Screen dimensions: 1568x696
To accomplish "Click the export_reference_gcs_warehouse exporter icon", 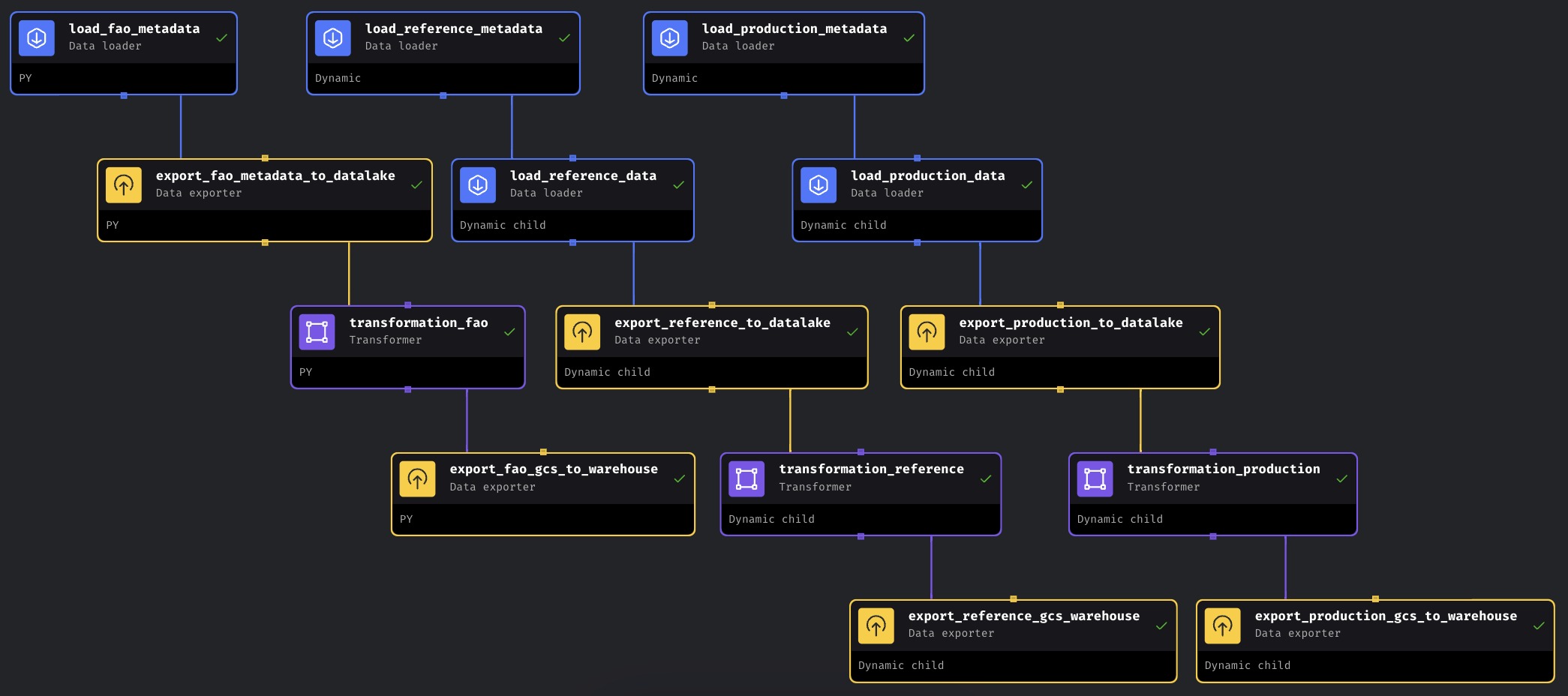I will [876, 626].
